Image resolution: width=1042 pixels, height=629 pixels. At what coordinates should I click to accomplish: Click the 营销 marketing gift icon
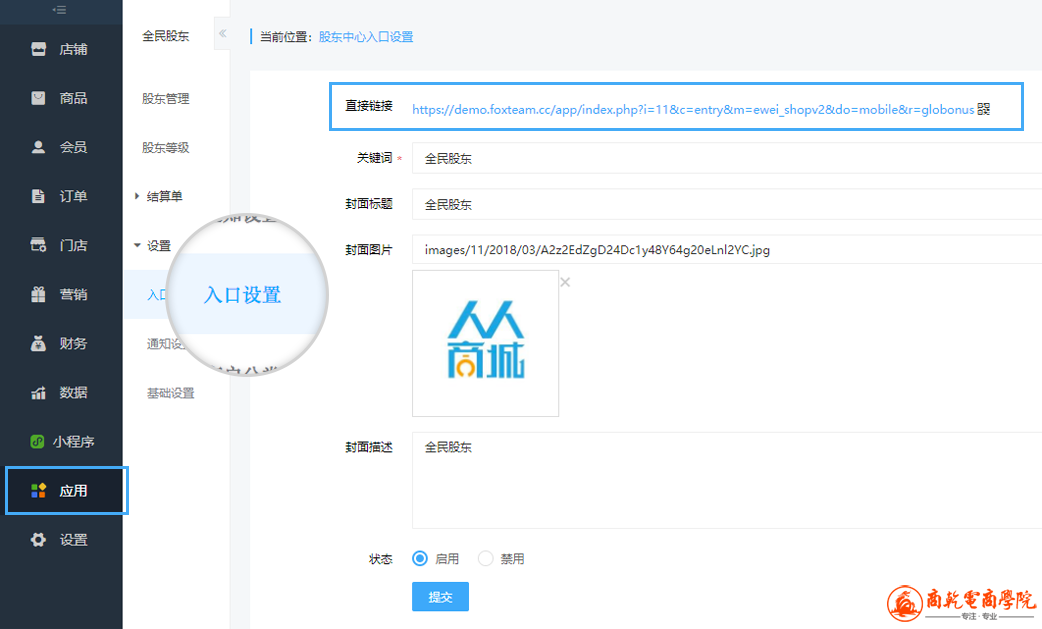[x=39, y=294]
